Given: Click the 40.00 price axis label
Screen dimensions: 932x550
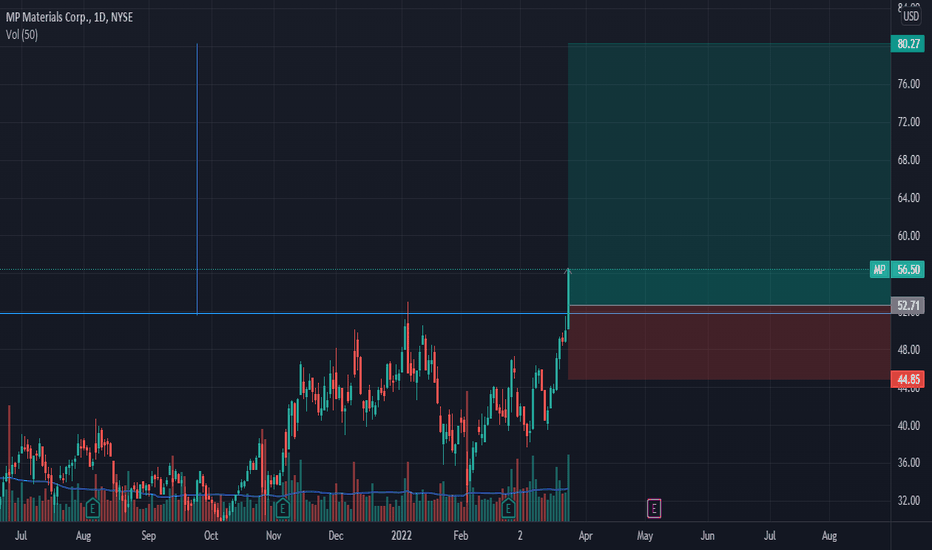Looking at the screenshot, I should pos(909,426).
